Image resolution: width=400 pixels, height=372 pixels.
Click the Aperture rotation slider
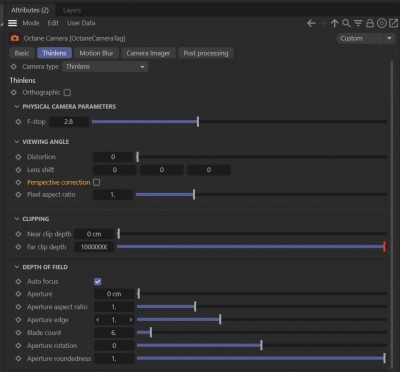click(x=262, y=346)
